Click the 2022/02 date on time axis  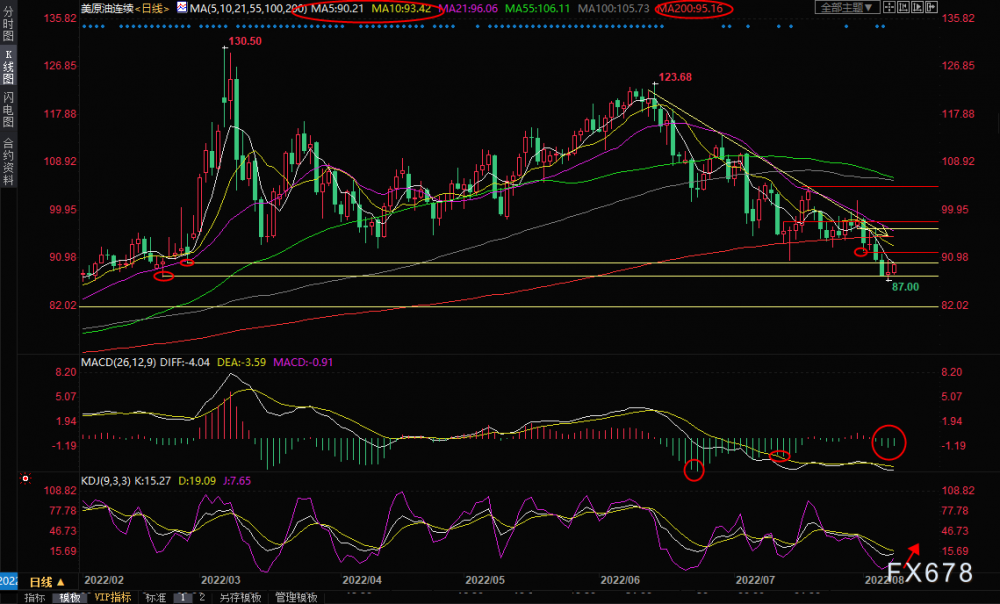click(104, 580)
